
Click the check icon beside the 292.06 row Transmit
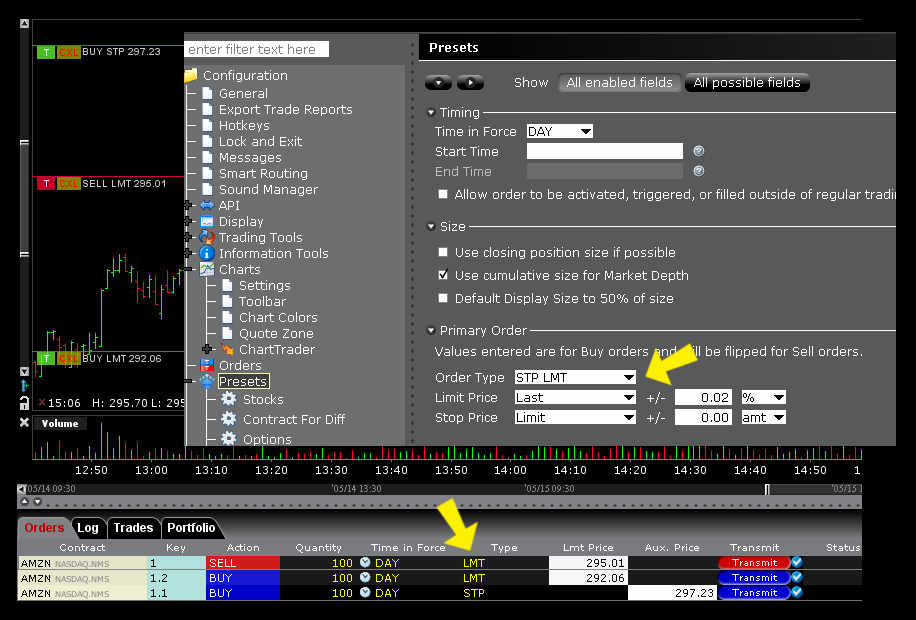tap(796, 577)
